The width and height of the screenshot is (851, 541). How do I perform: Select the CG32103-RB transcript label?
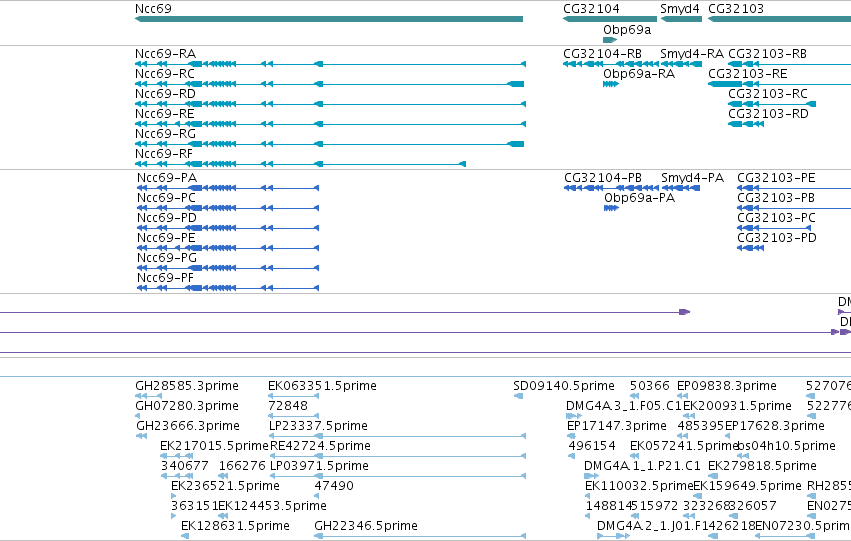[767, 54]
